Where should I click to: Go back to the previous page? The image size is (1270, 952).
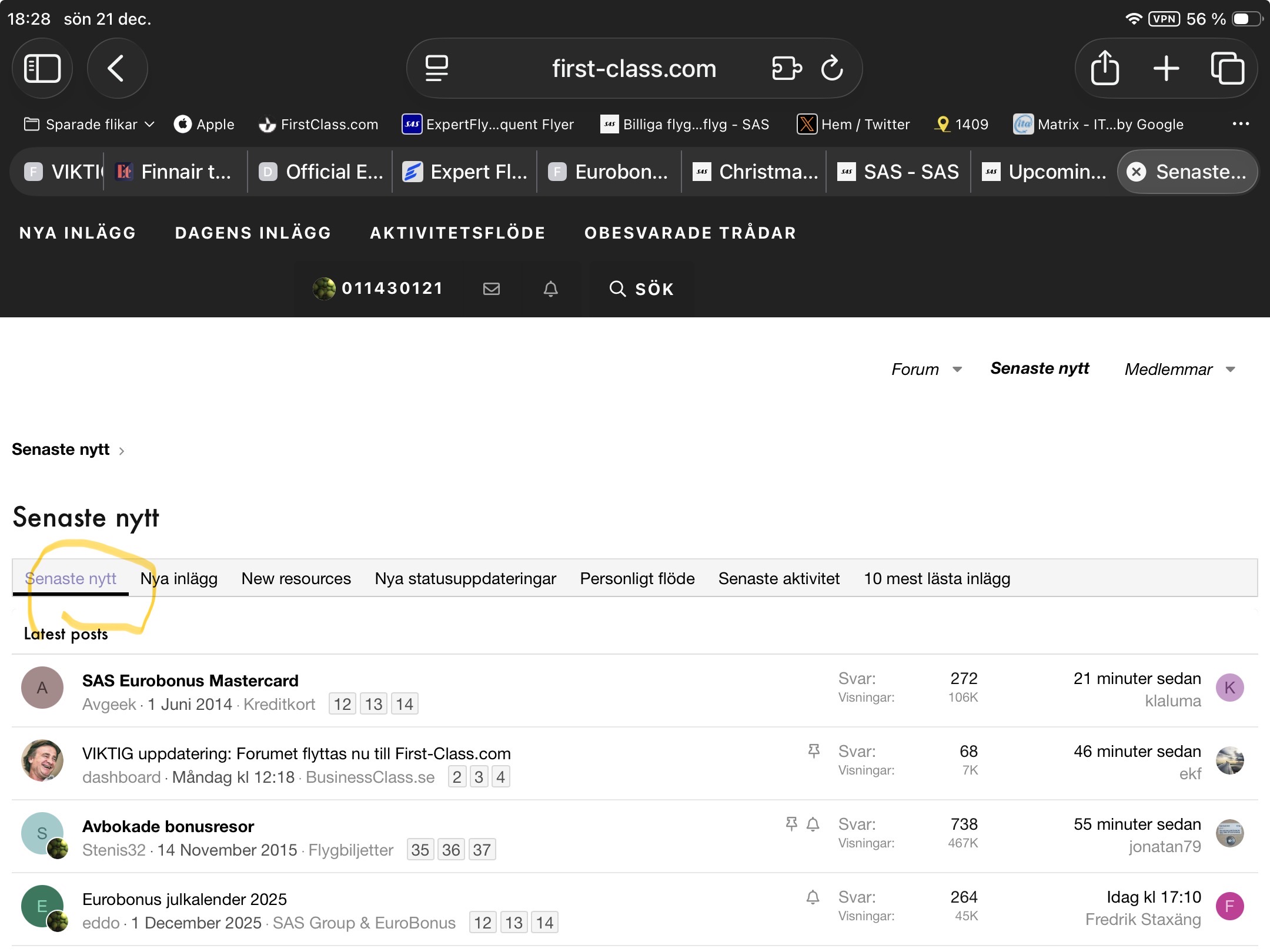point(116,68)
